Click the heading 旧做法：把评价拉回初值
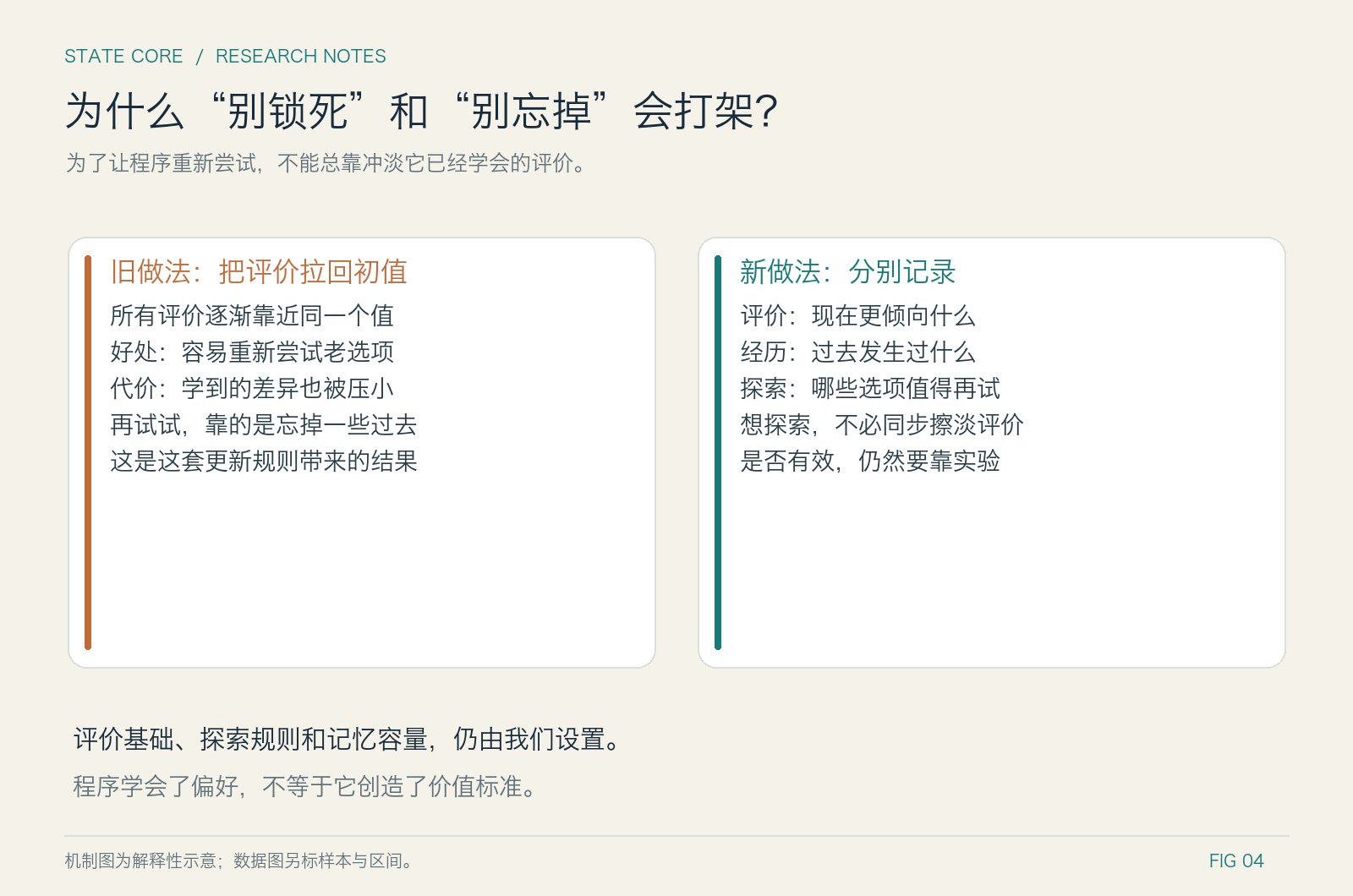 tap(259, 271)
